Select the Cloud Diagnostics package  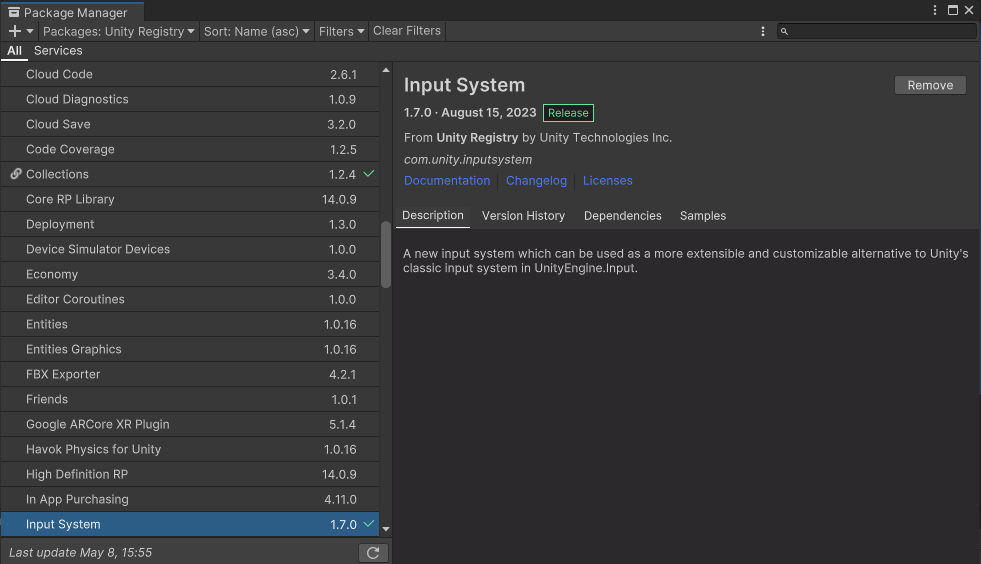tap(190, 100)
